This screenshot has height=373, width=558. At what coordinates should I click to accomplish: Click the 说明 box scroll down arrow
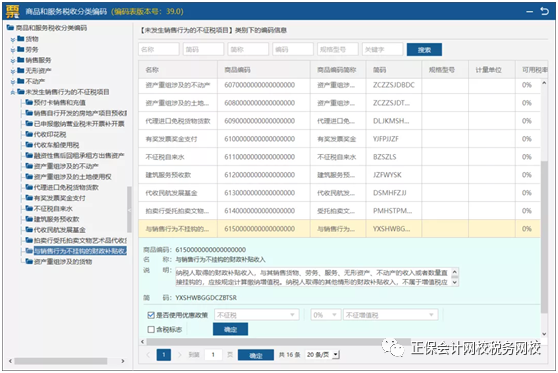(x=454, y=282)
